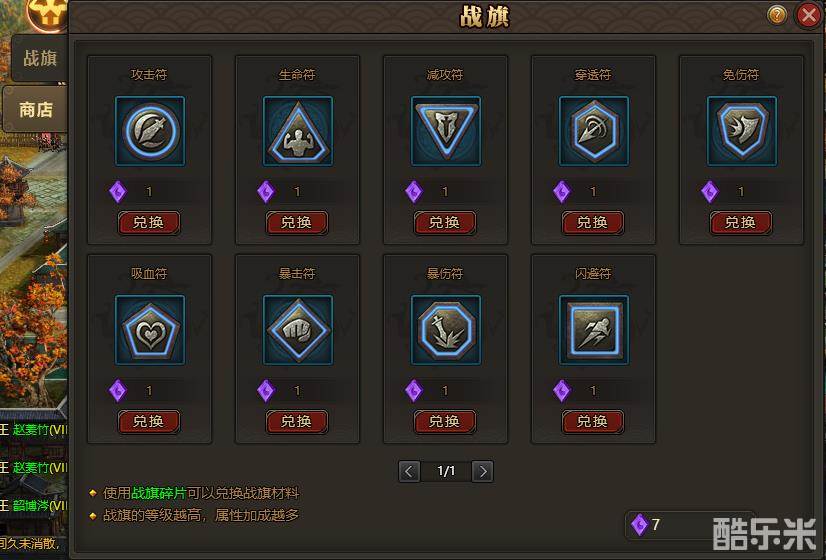Select the 暴伤符 octagon sword icon
Image resolution: width=826 pixels, height=560 pixels.
pos(446,330)
